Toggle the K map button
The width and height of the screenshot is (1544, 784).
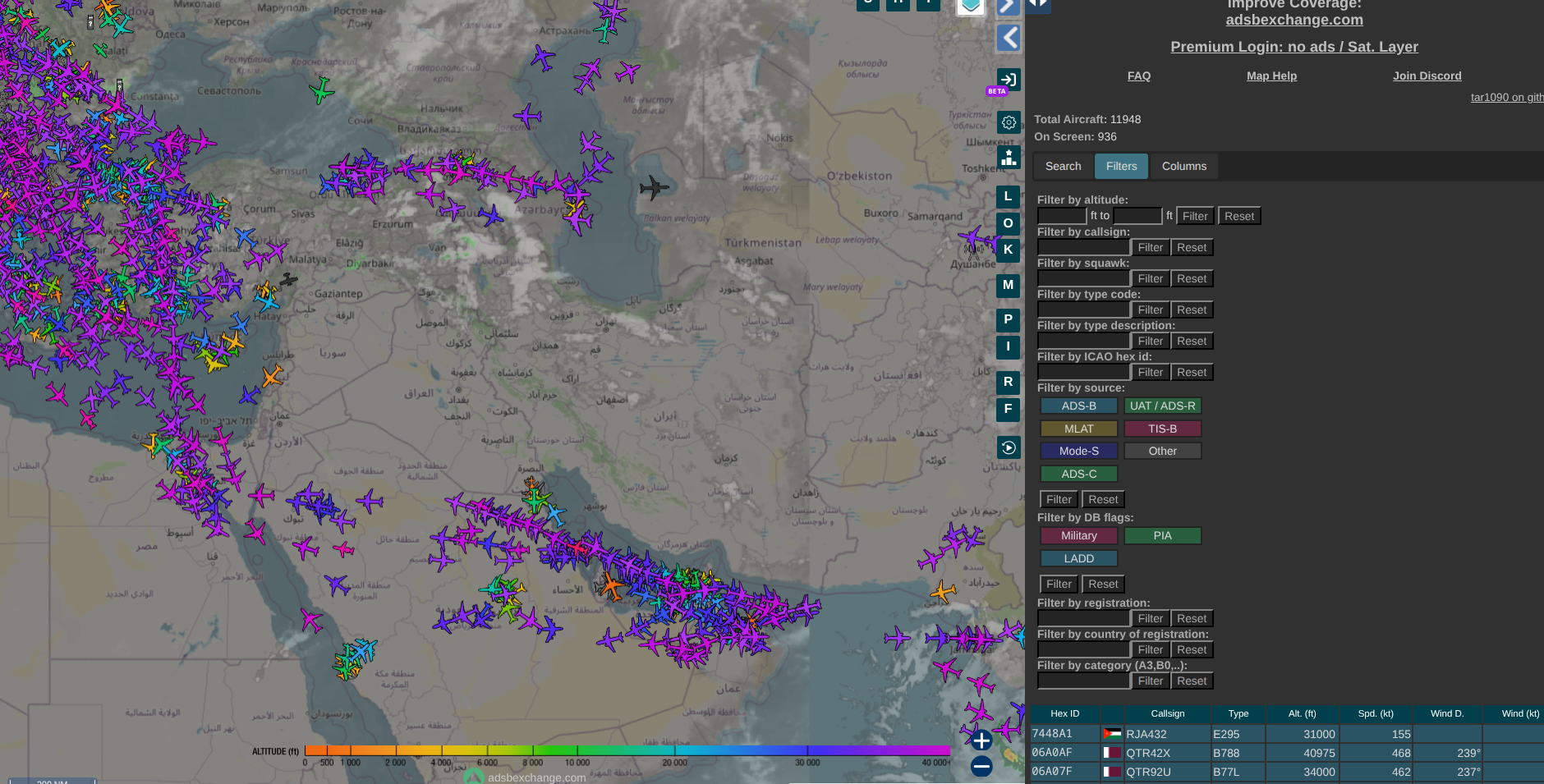coord(1009,250)
